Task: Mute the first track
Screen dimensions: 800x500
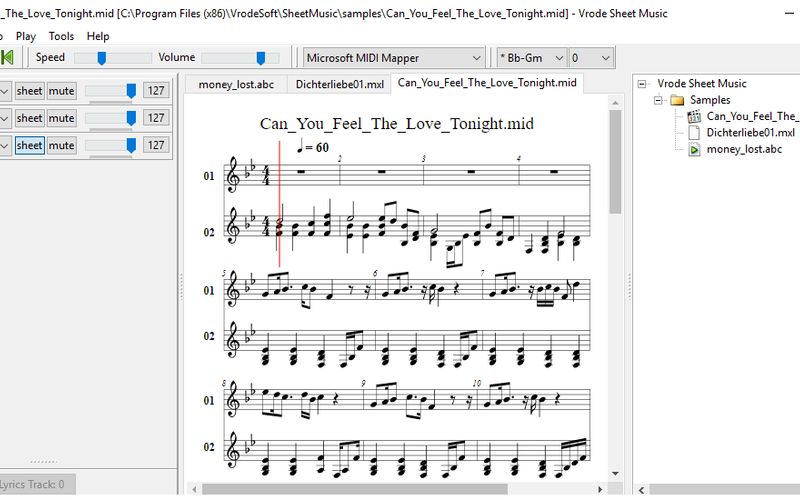Action: tap(61, 91)
